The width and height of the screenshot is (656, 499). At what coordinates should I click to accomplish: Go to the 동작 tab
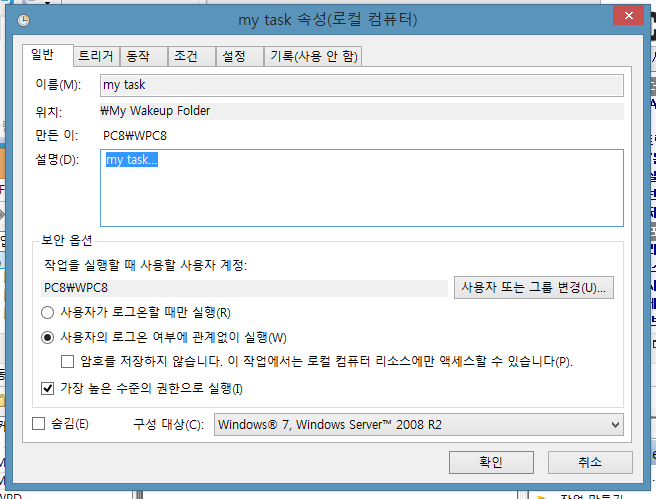142,56
